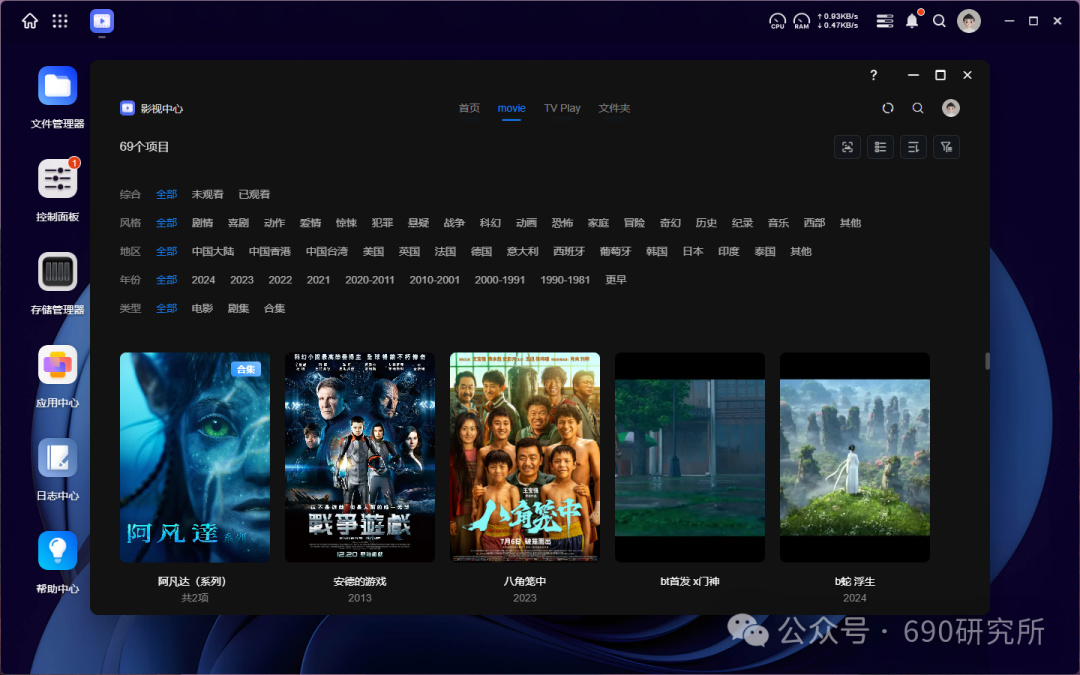Screen dimensions: 1080x675
Task: Open the Control Panel desktop icon
Action: pos(57,179)
